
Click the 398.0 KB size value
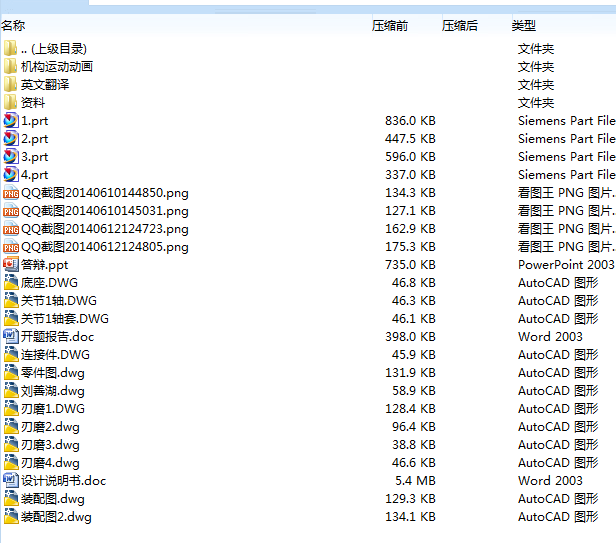coord(410,336)
